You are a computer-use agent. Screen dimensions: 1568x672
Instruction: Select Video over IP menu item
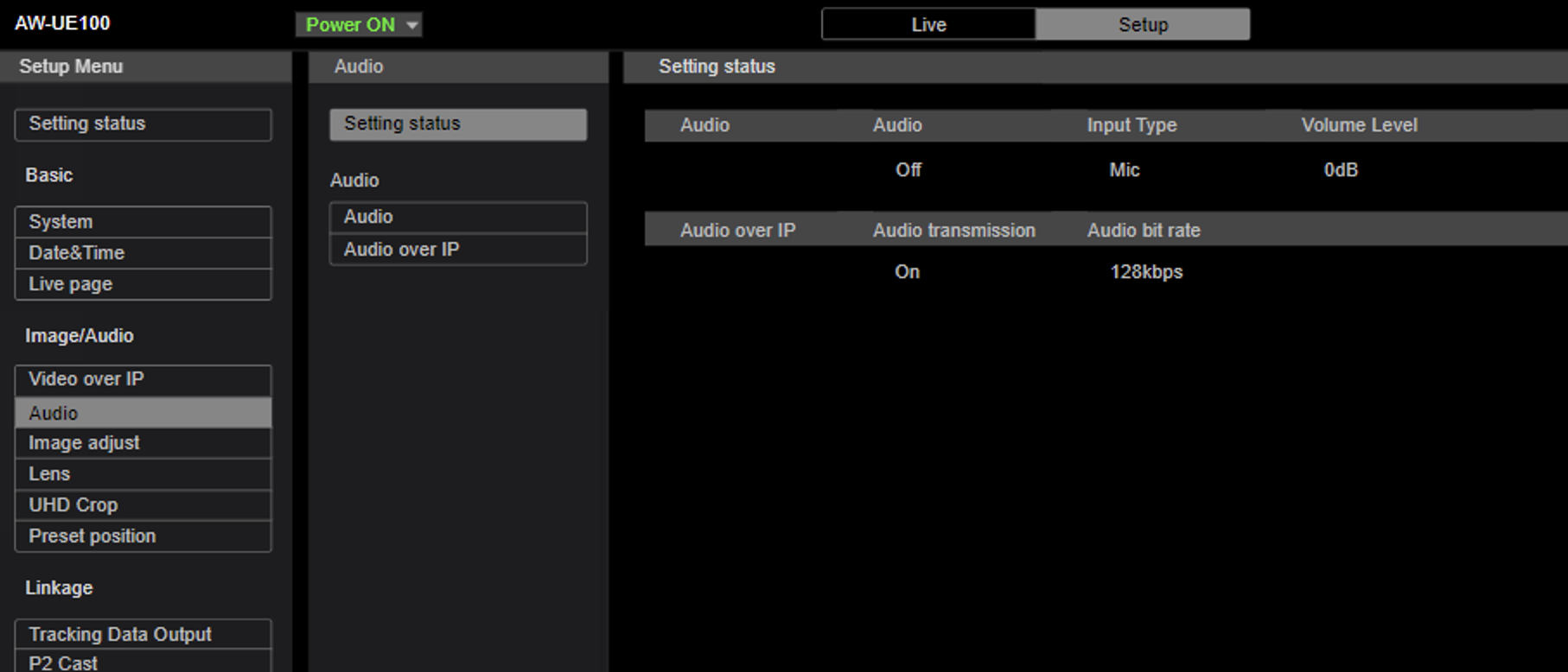click(x=143, y=379)
